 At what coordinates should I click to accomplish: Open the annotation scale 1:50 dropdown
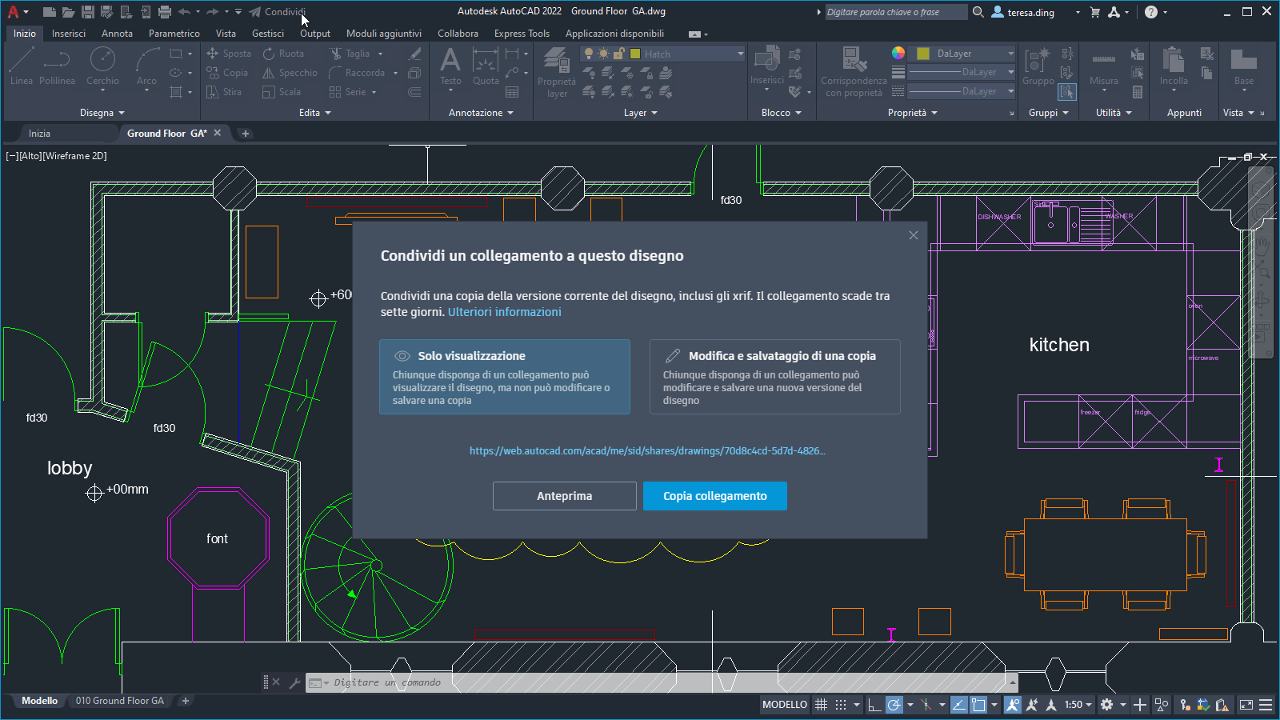click(x=1079, y=705)
